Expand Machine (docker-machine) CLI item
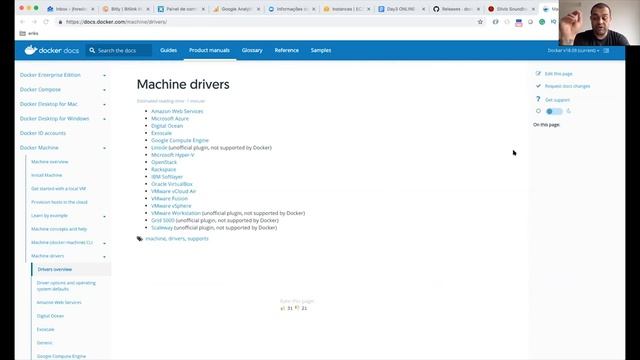Image resolution: width=640 pixels, height=360 pixels. 104,243
